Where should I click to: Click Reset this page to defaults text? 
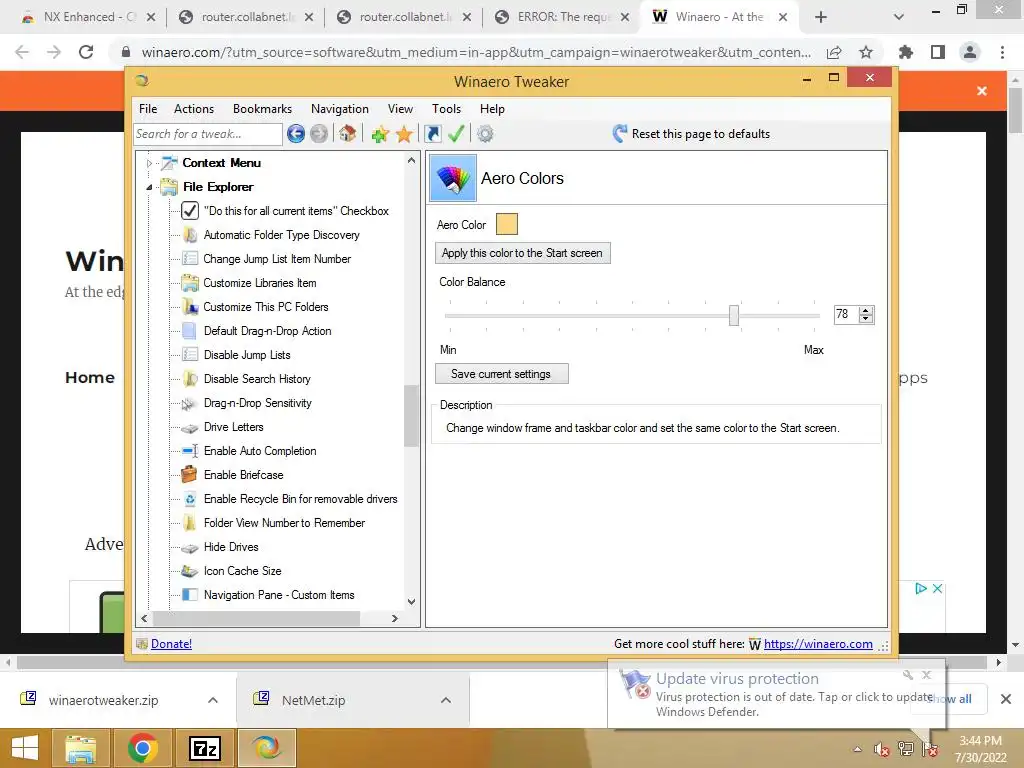pyautogui.click(x=701, y=134)
